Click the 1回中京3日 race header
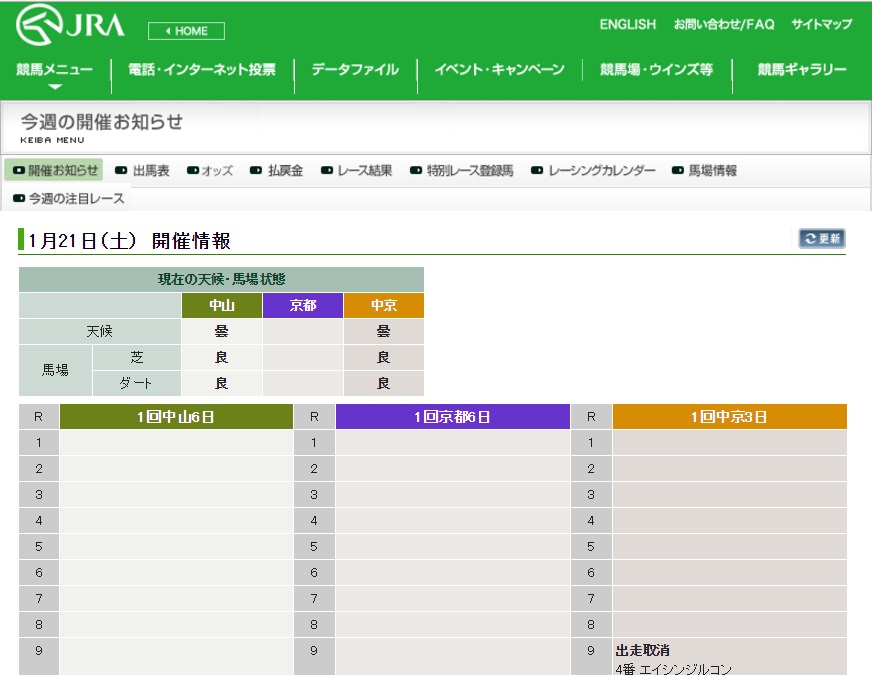Viewport: 872px width, 675px height. [x=730, y=416]
